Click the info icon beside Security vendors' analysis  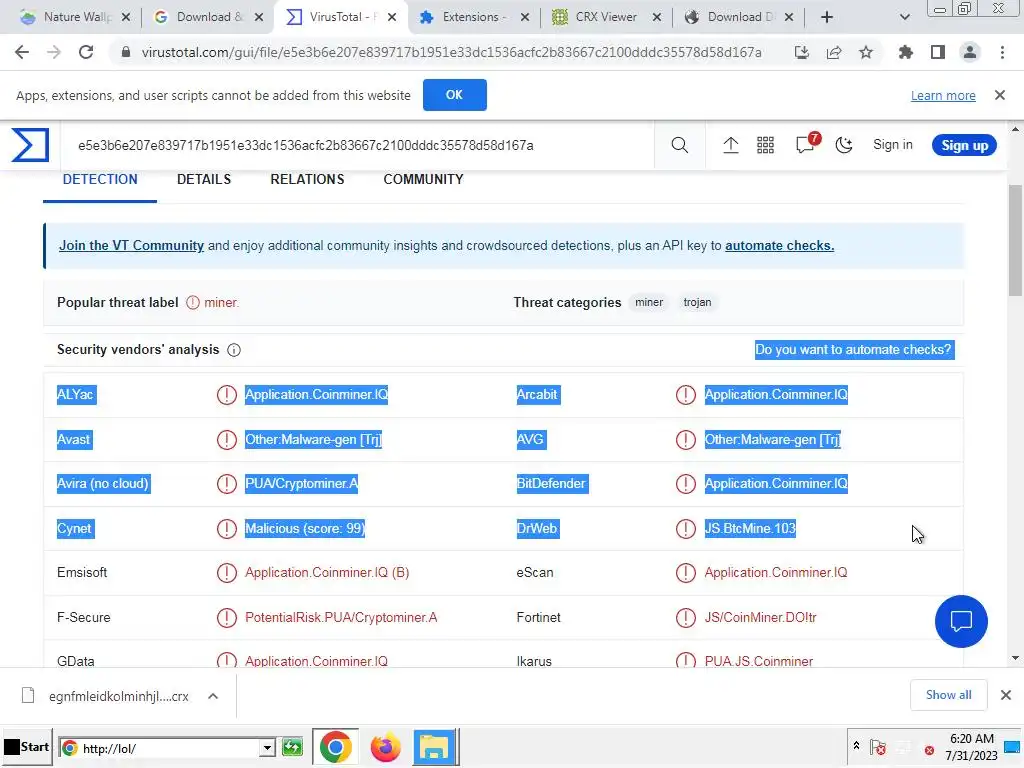[234, 350]
